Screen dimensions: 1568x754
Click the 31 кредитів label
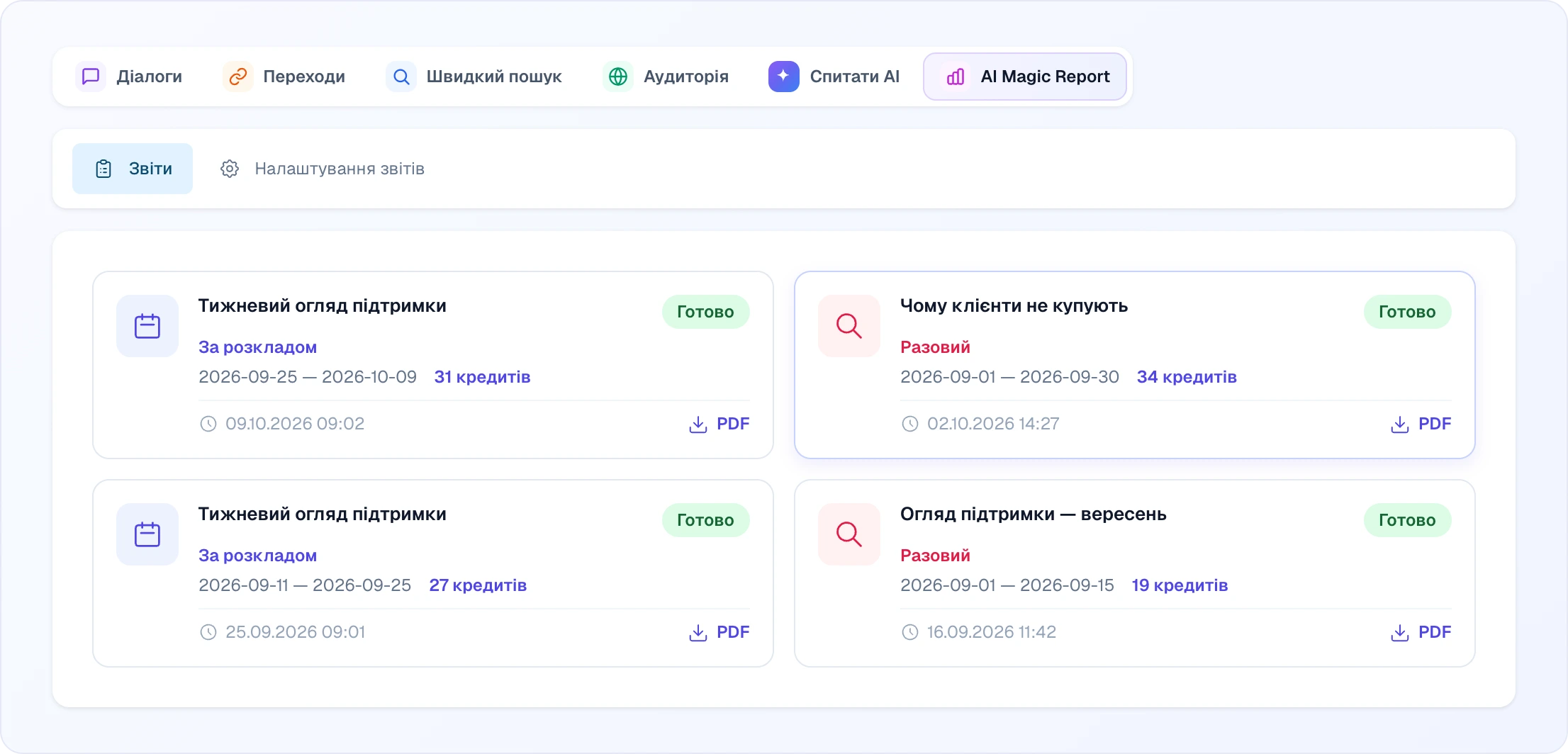point(482,377)
